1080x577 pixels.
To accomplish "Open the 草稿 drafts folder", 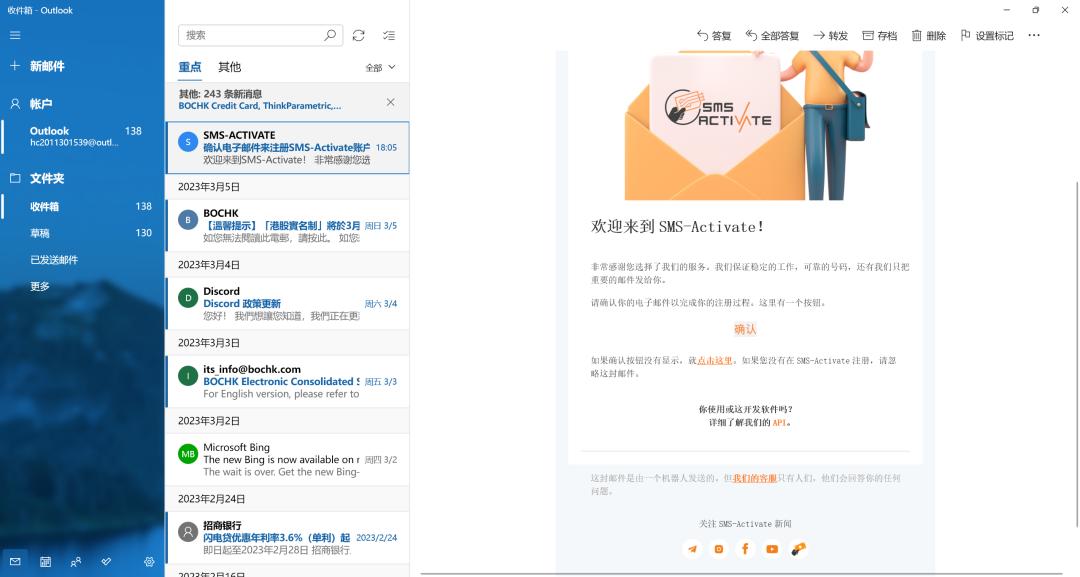I will click(x=82, y=233).
